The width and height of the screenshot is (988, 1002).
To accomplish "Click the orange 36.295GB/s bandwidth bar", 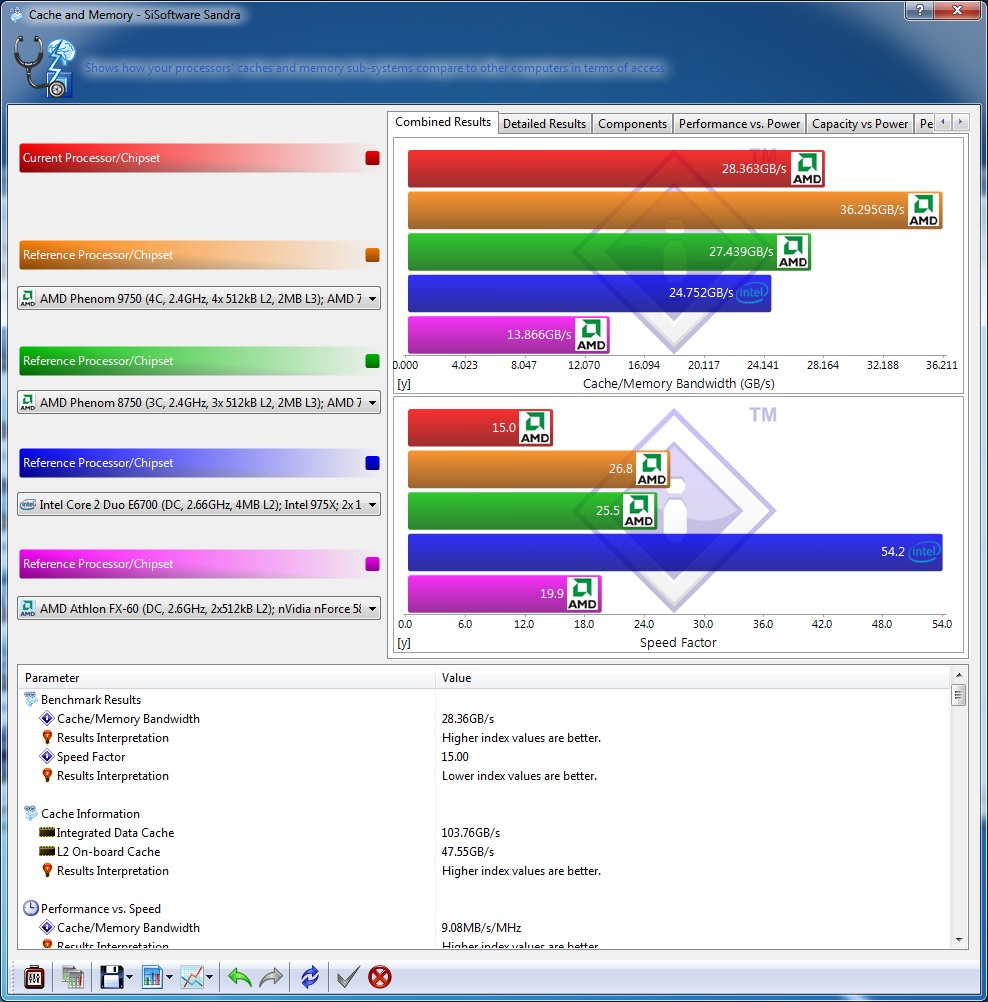I will click(x=675, y=210).
